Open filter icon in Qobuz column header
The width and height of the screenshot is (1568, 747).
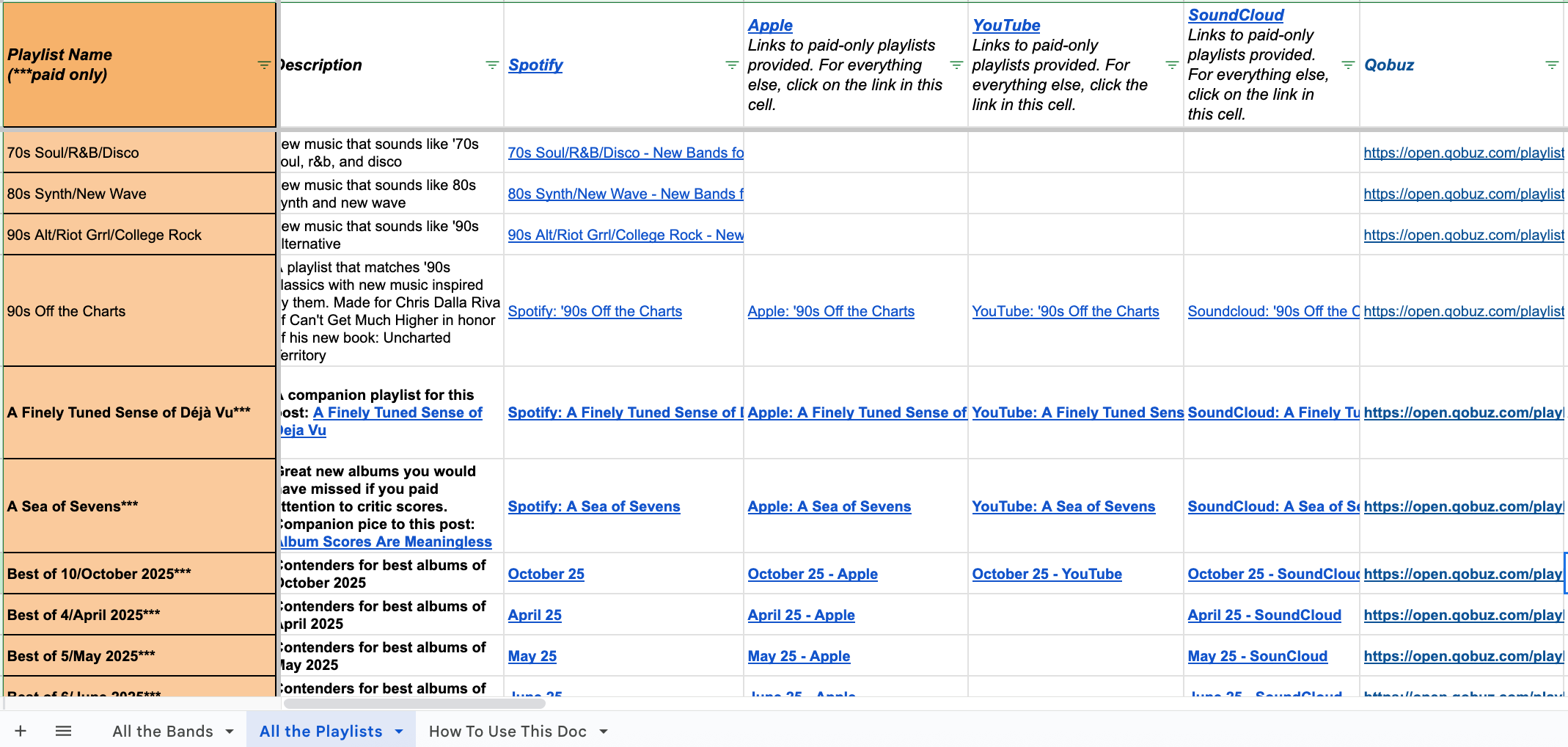(1552, 65)
